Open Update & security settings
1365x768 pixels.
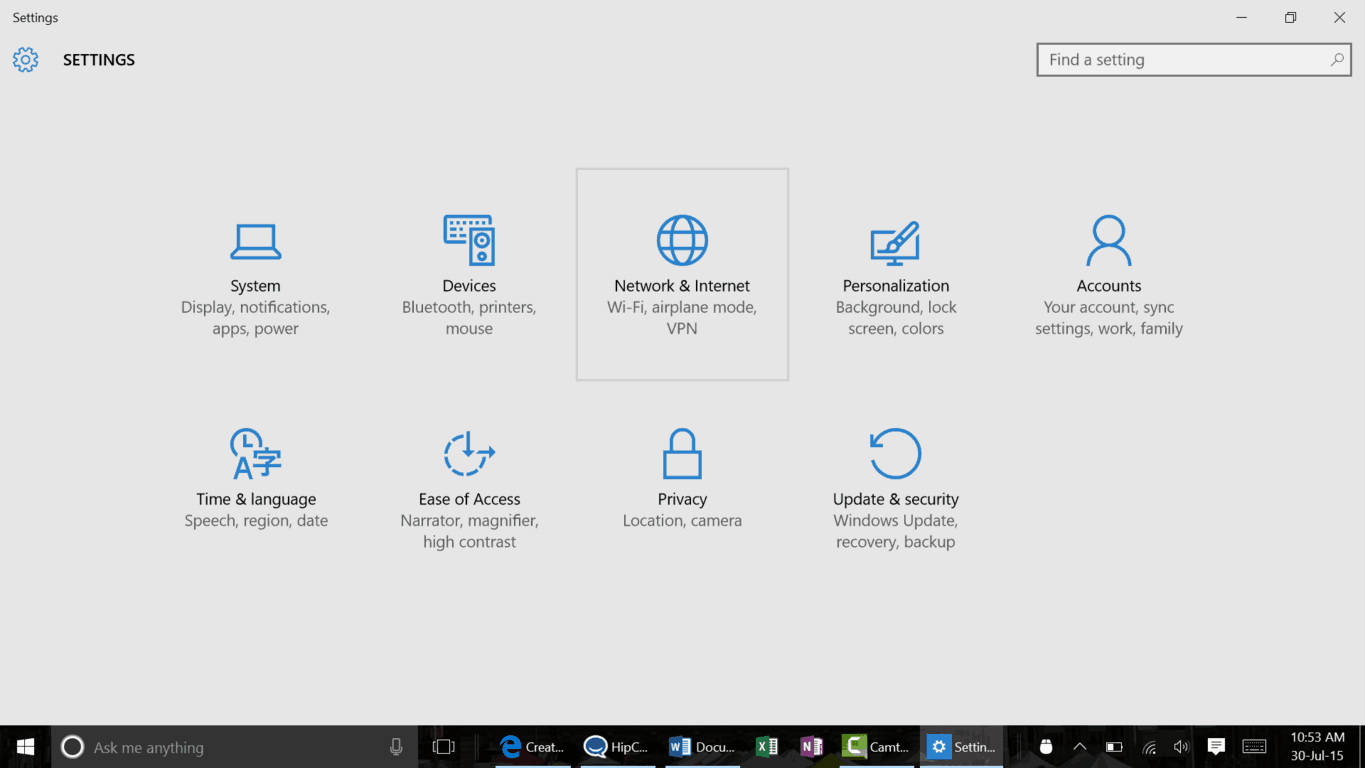coord(896,488)
